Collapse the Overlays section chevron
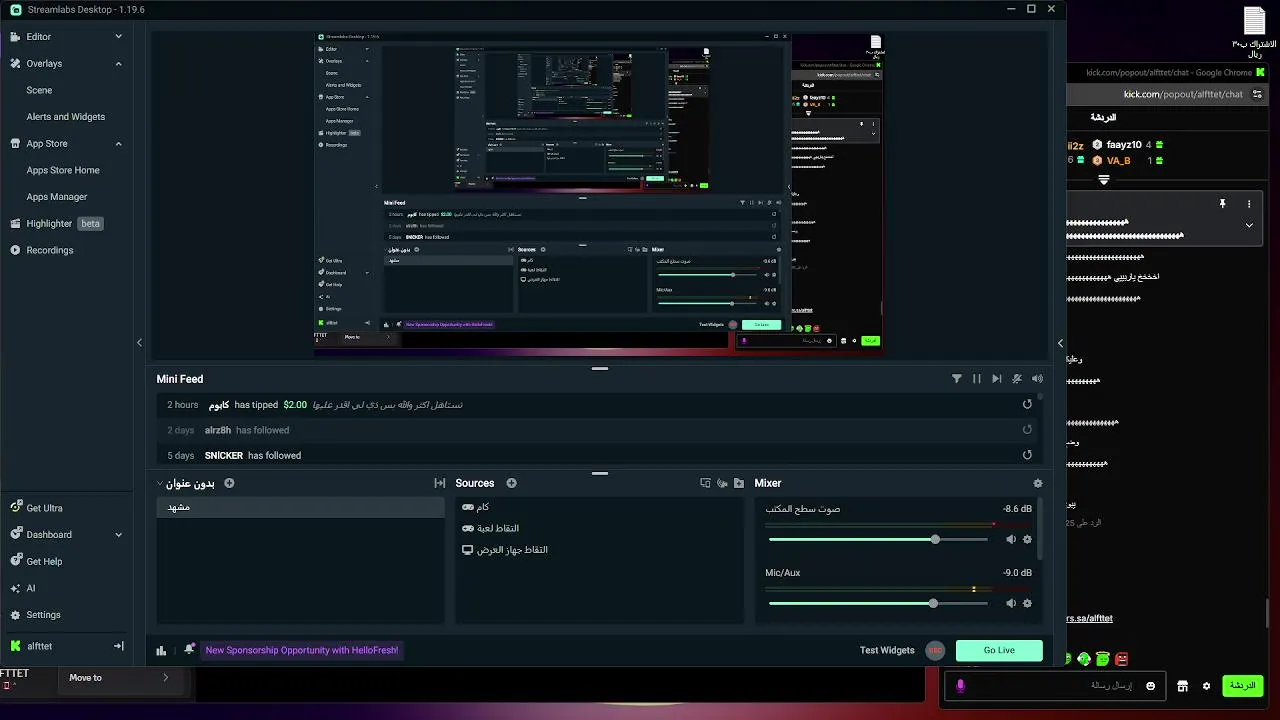The image size is (1280, 720). pyautogui.click(x=118, y=64)
